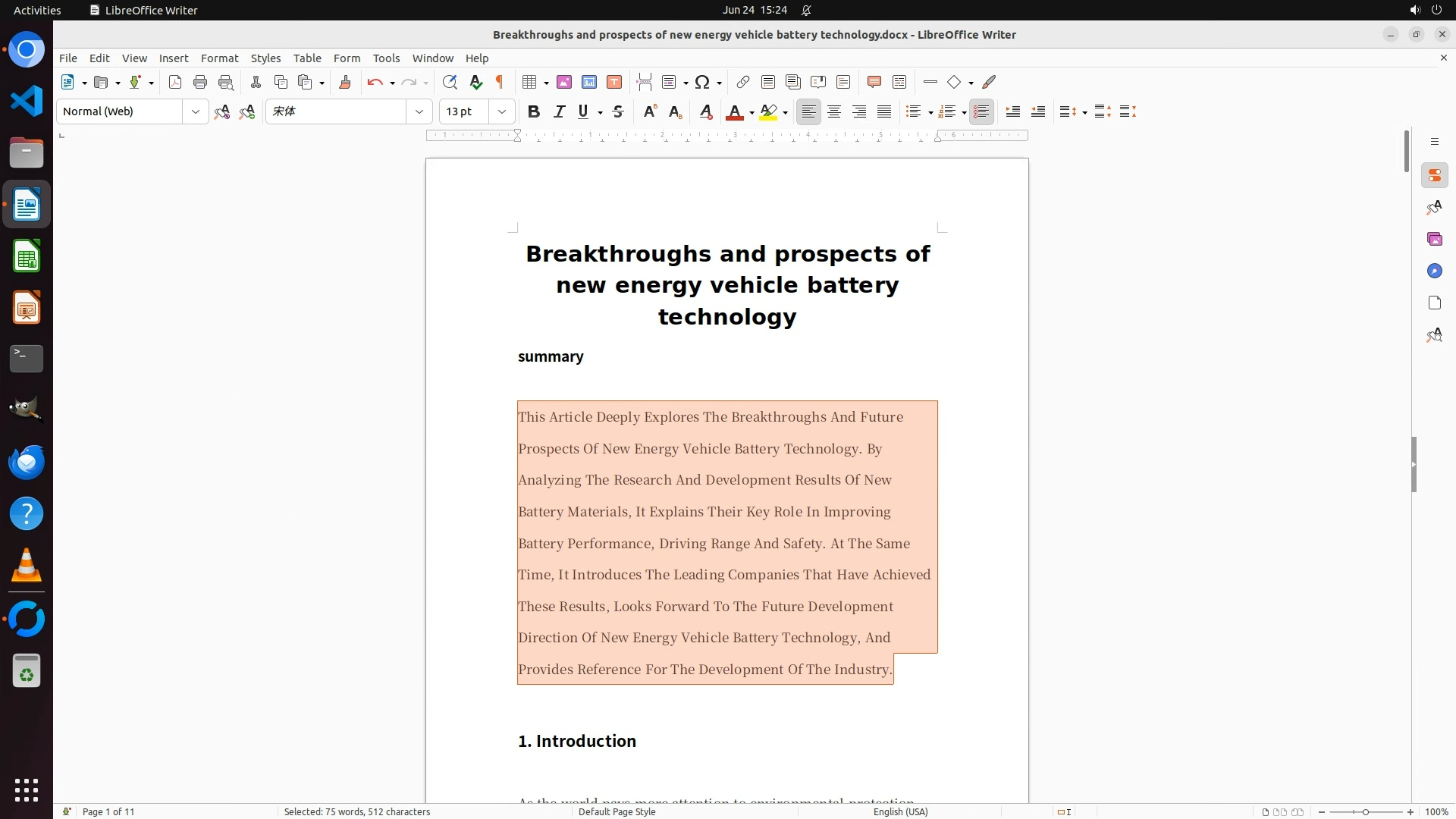Toggle Bold formatting
This screenshot has height=819, width=1456.
(x=534, y=111)
